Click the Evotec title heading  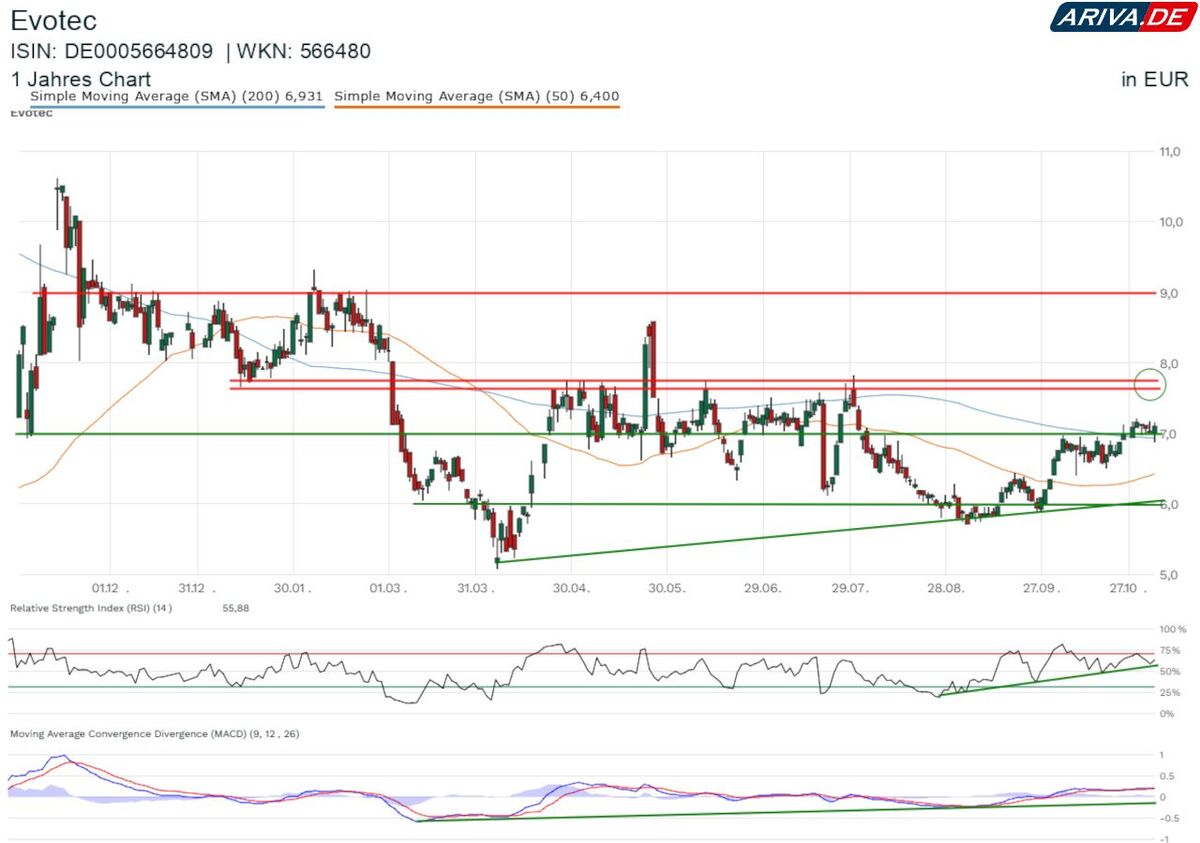point(55,21)
